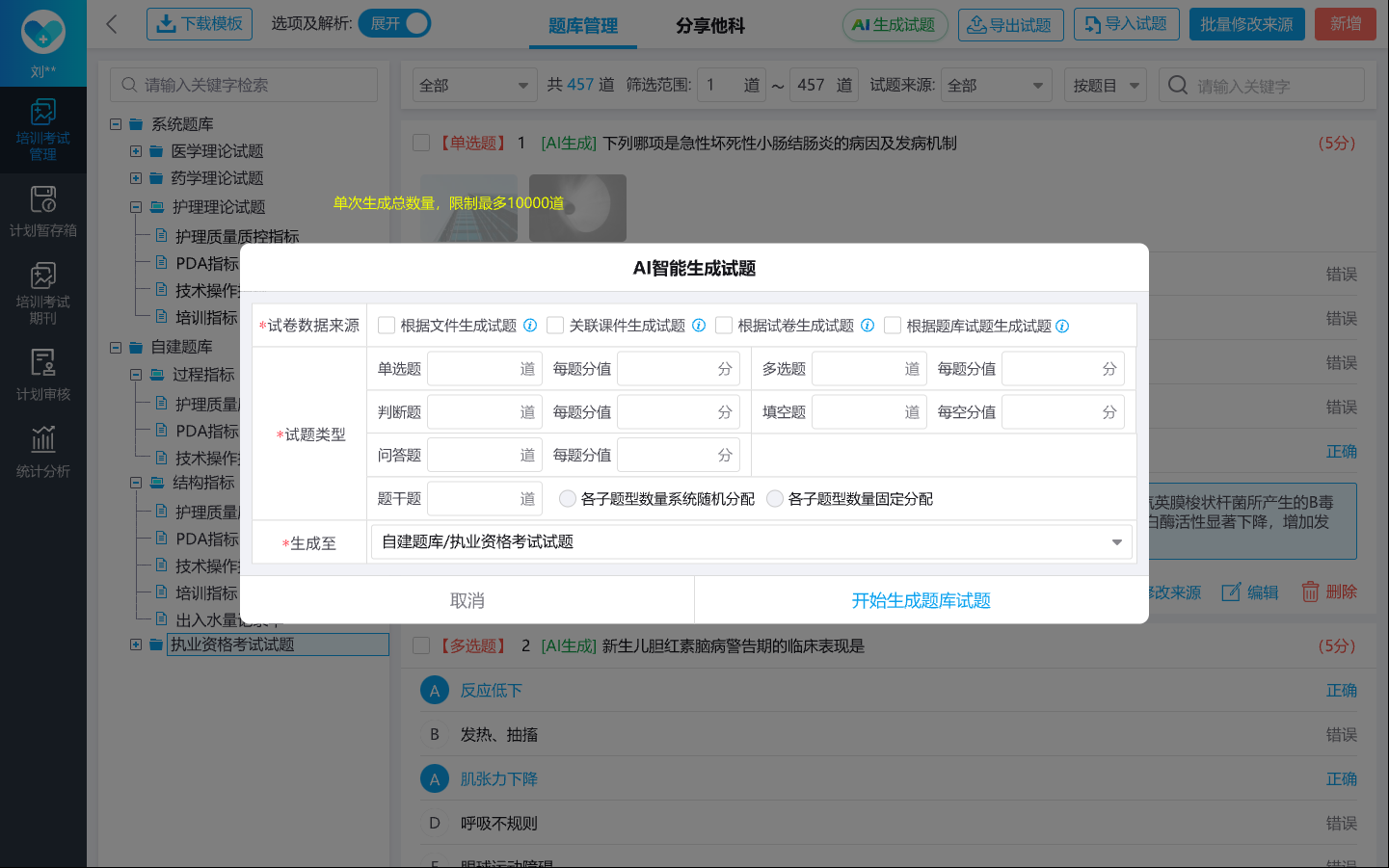Click the 单选题 quantity input field
1389x868 pixels.
coord(473,369)
